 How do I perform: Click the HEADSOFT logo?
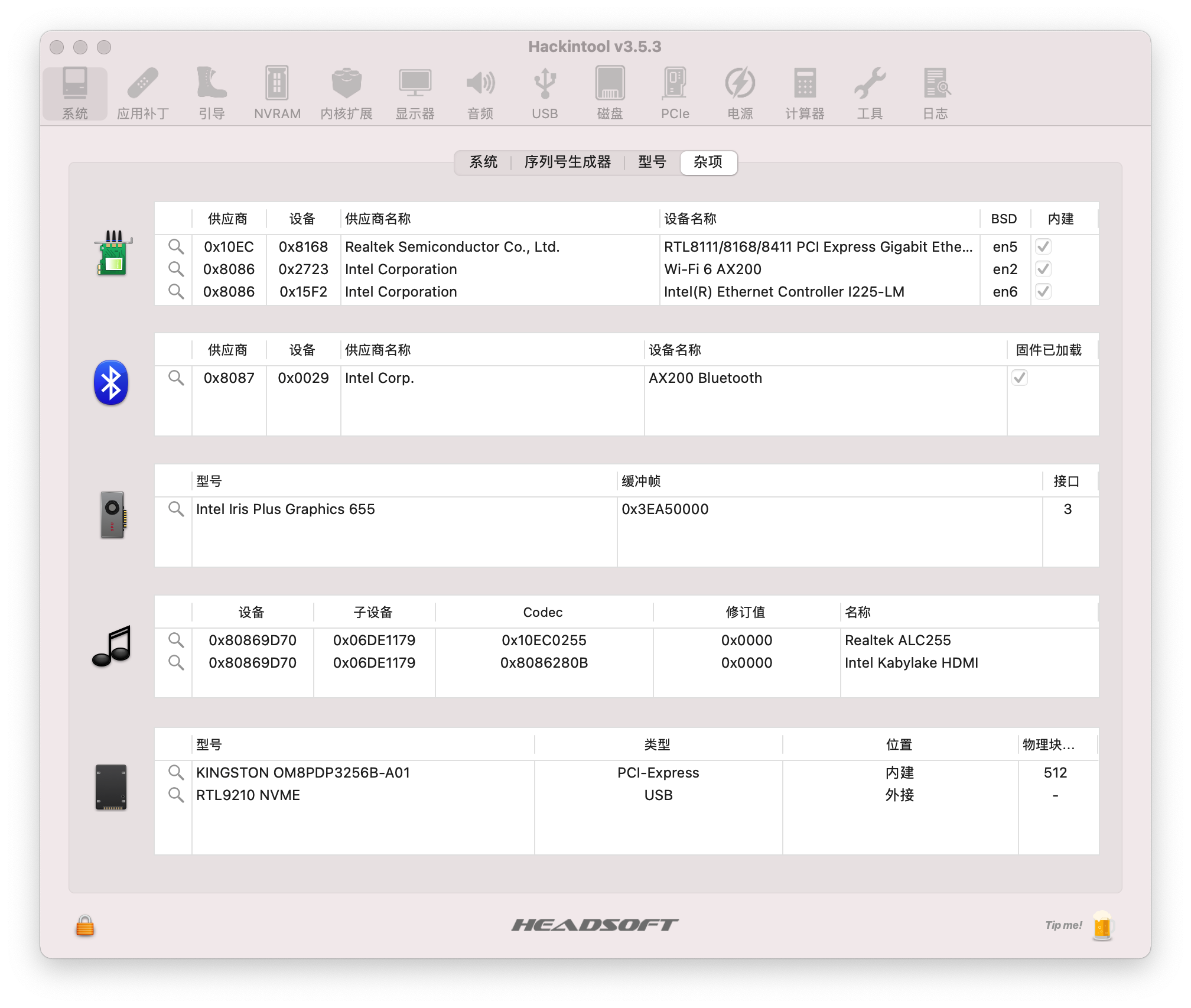coord(595,925)
